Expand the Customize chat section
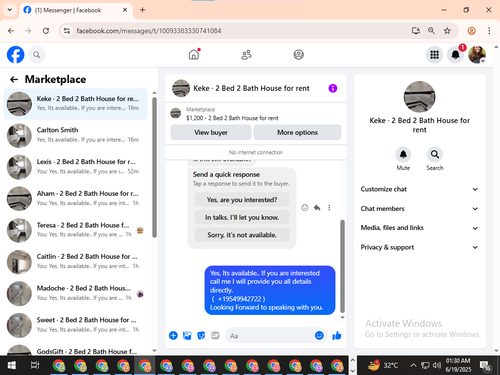Image resolution: width=500 pixels, height=375 pixels. click(419, 189)
